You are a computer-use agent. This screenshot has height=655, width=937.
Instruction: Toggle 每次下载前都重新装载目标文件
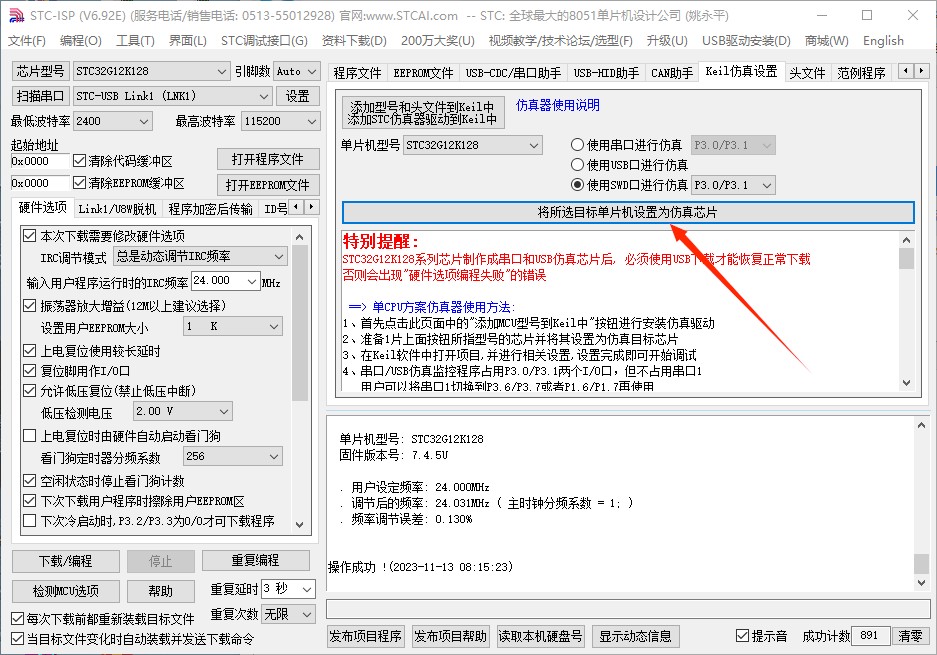[18, 619]
